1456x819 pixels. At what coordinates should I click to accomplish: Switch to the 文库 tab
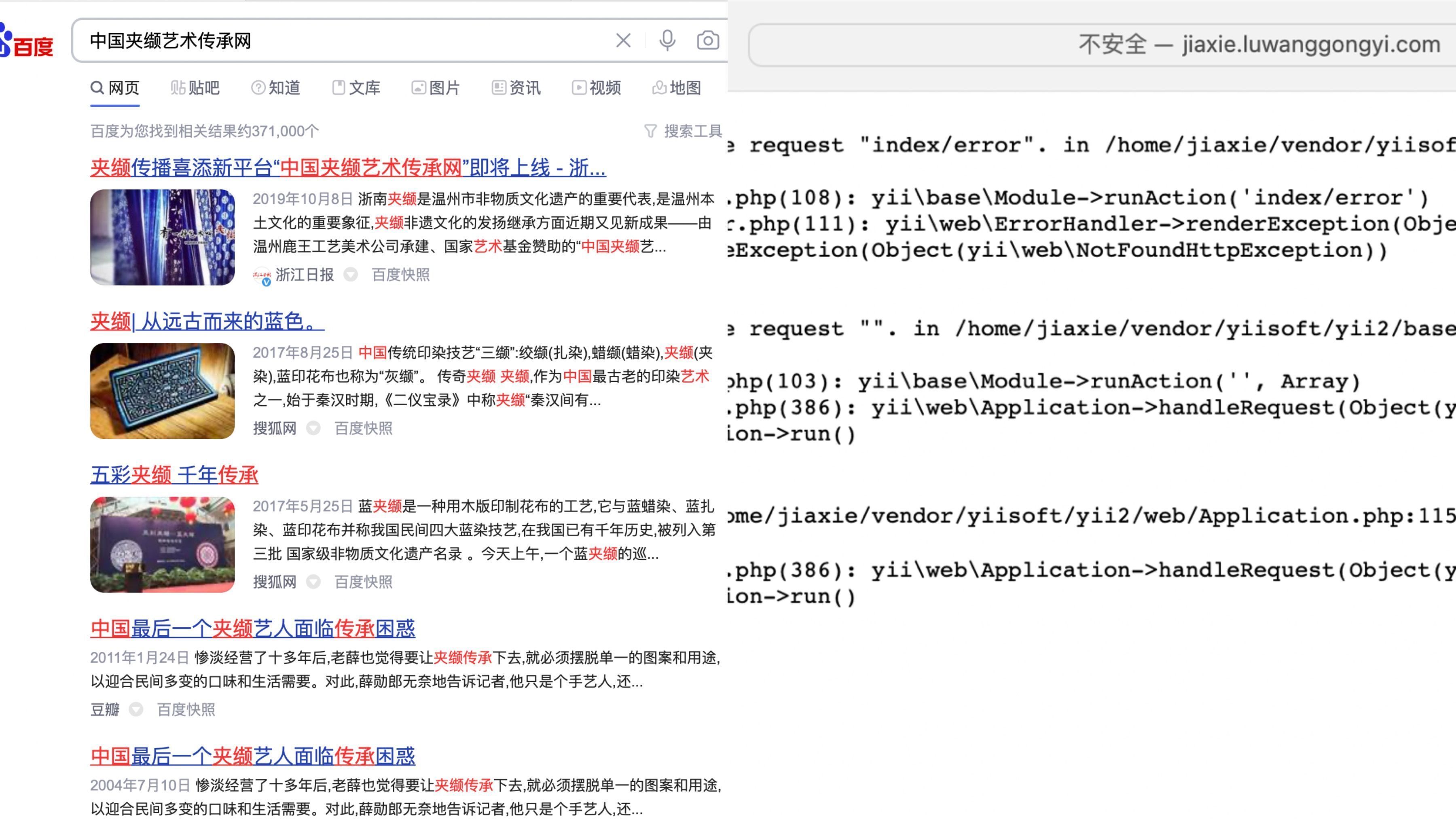(x=356, y=88)
